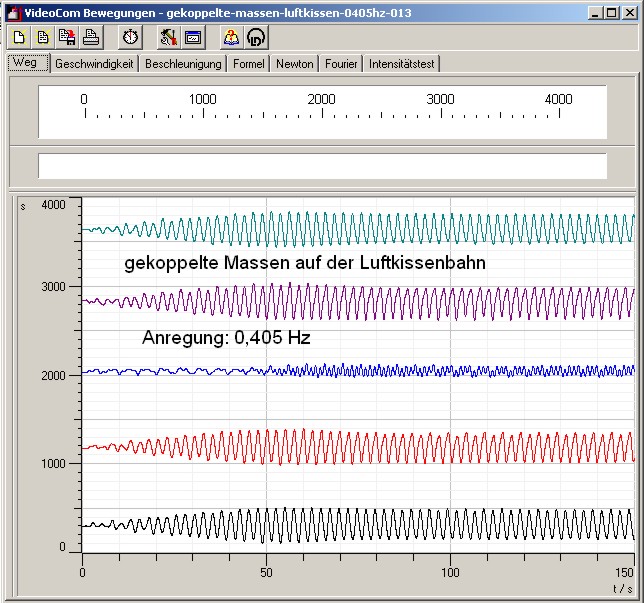Screen dimensions: 644x603
Task: Open the Newton tab
Action: click(x=295, y=64)
